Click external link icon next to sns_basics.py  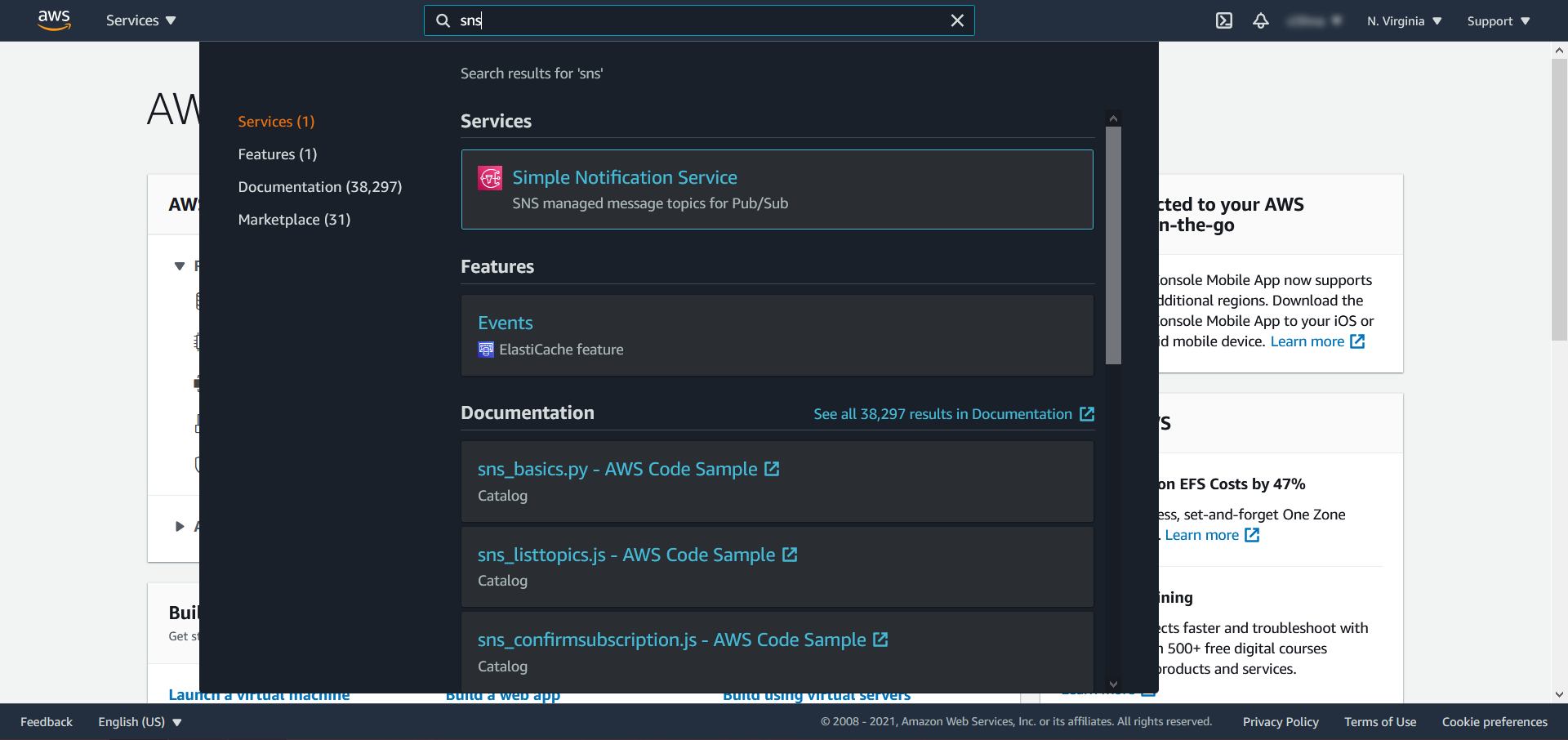tap(772, 469)
